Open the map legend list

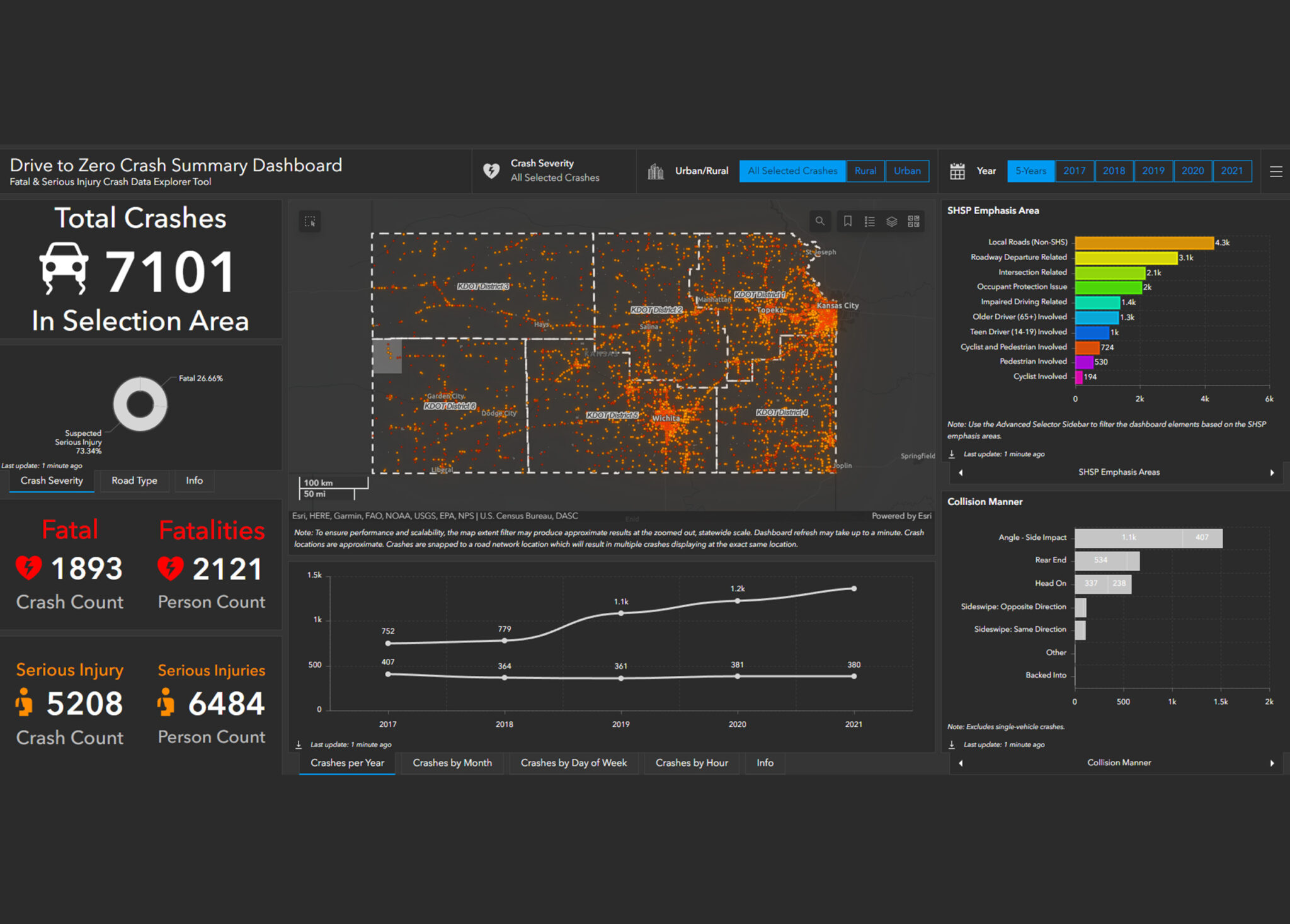870,221
